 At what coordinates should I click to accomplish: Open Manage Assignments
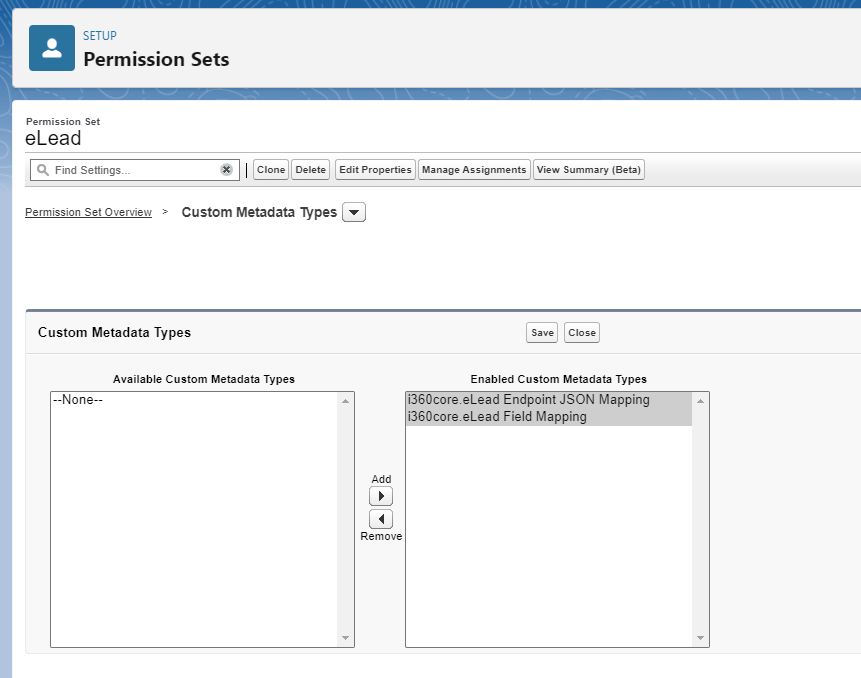tap(473, 169)
